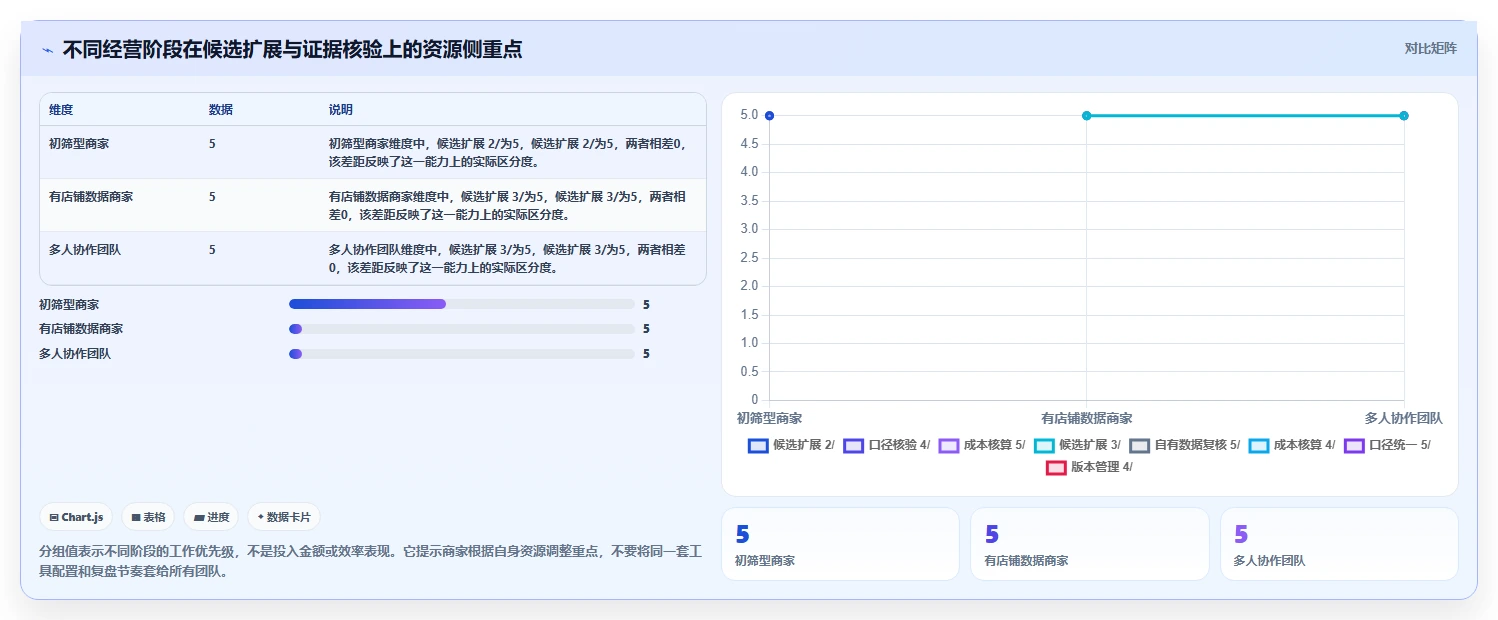
Task: Toggle the 口径统一 5/ legend series
Action: (x=1387, y=445)
